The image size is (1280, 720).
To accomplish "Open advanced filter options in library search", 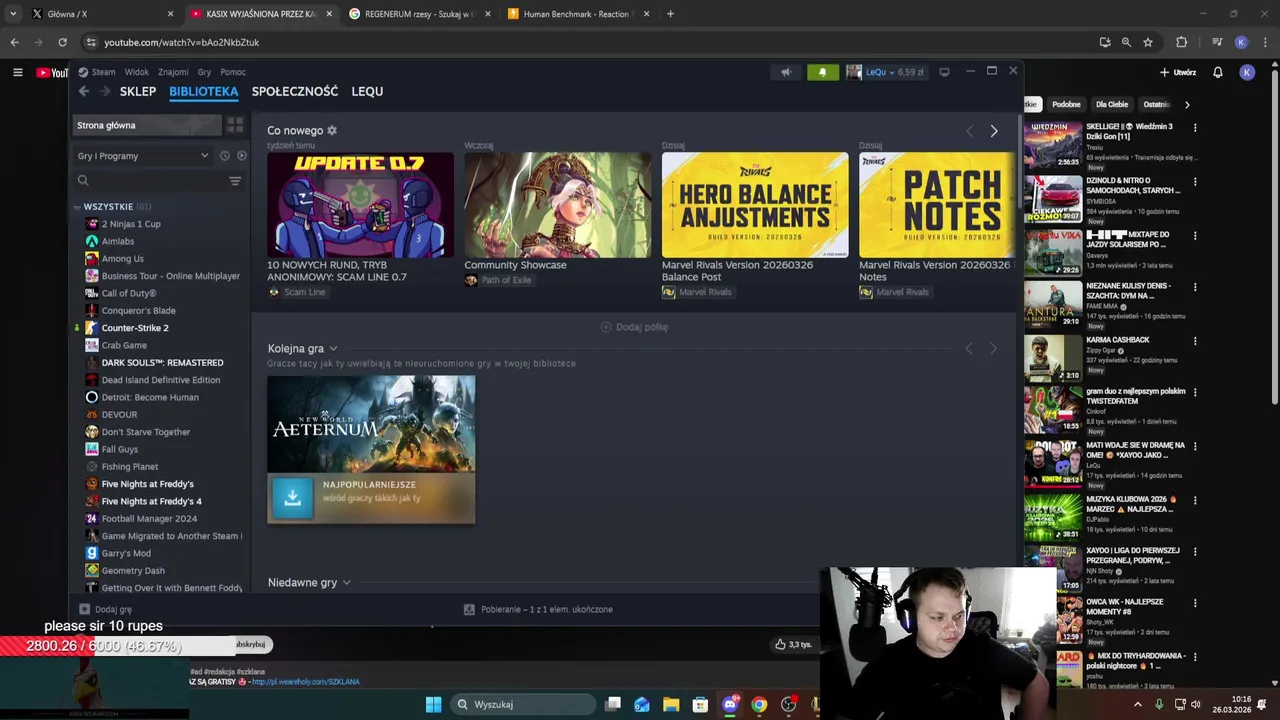I will coord(235,181).
